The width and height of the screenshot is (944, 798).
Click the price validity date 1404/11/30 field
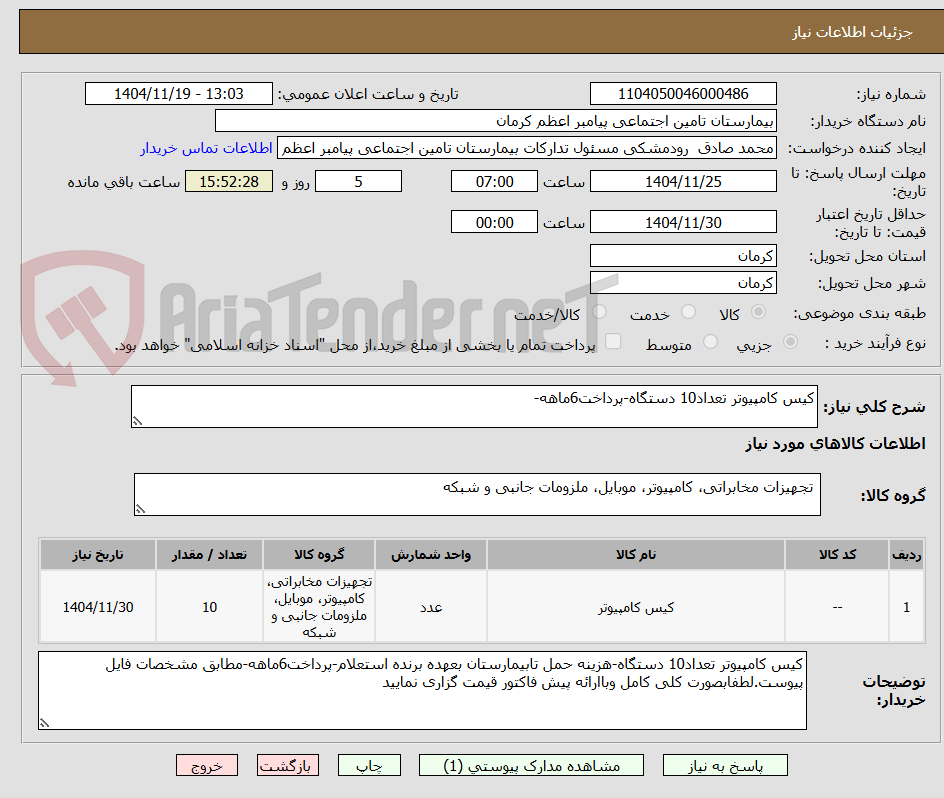coord(683,222)
